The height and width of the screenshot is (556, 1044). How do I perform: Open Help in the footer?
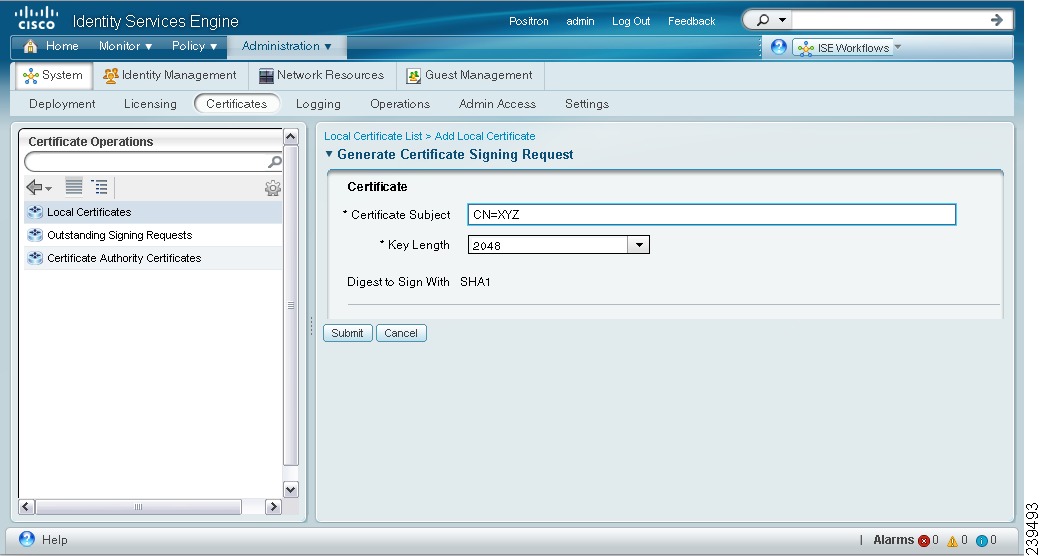(x=43, y=539)
